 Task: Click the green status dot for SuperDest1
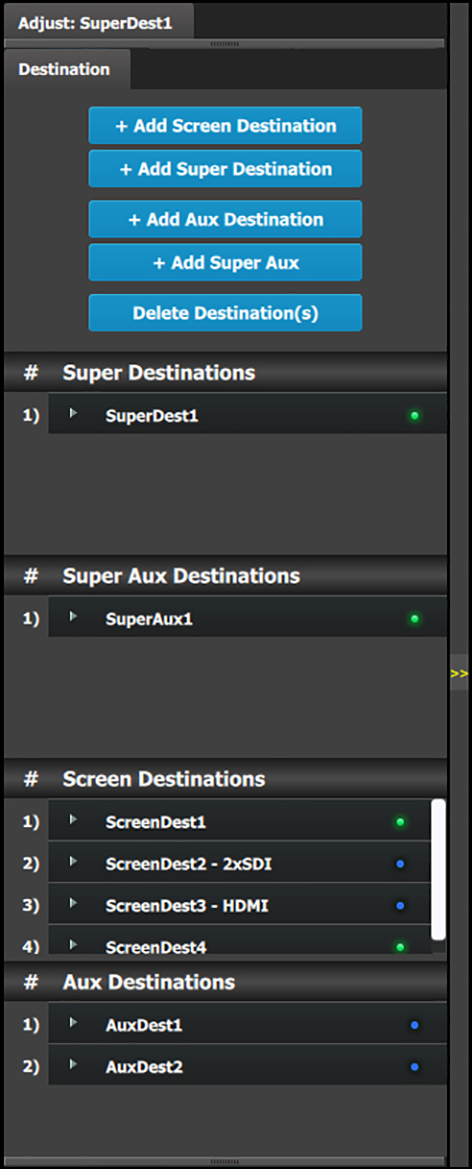coord(415,415)
